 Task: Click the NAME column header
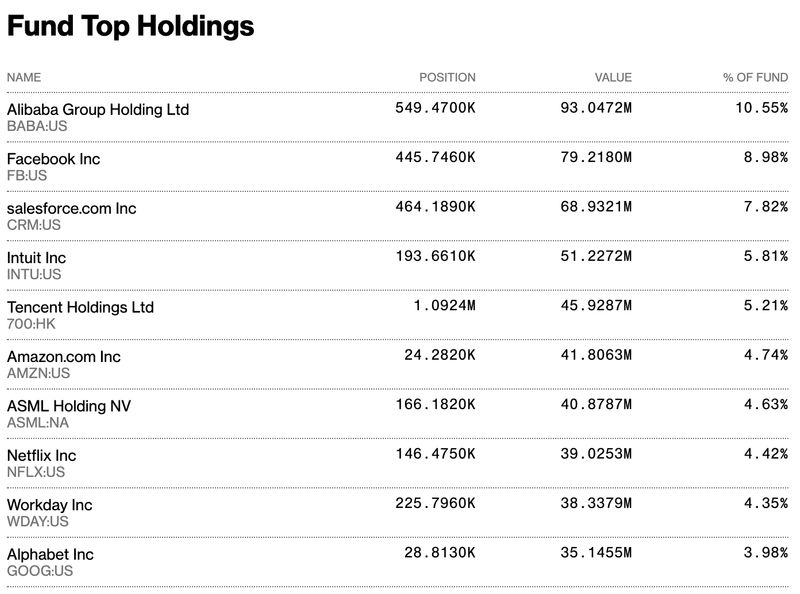tap(24, 77)
